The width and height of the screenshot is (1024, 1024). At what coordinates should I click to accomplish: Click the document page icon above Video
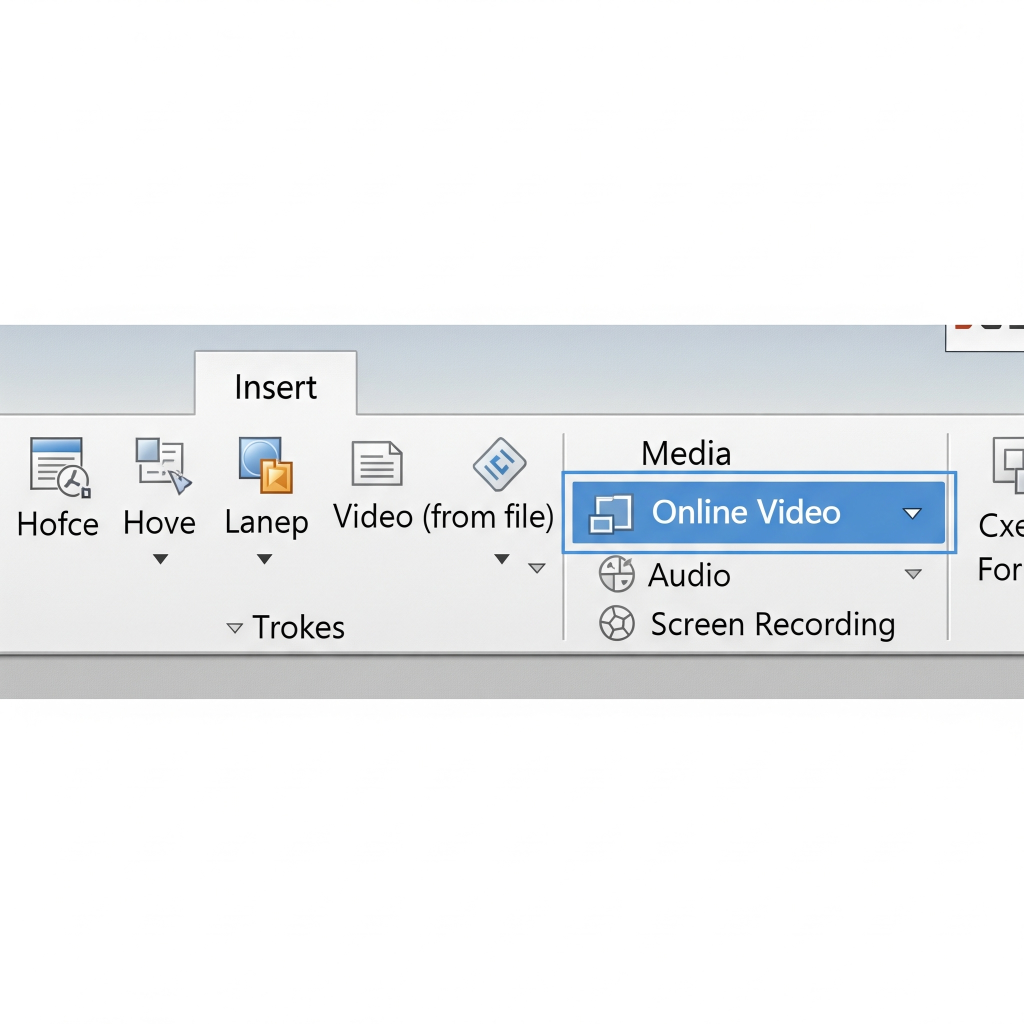pyautogui.click(x=377, y=464)
